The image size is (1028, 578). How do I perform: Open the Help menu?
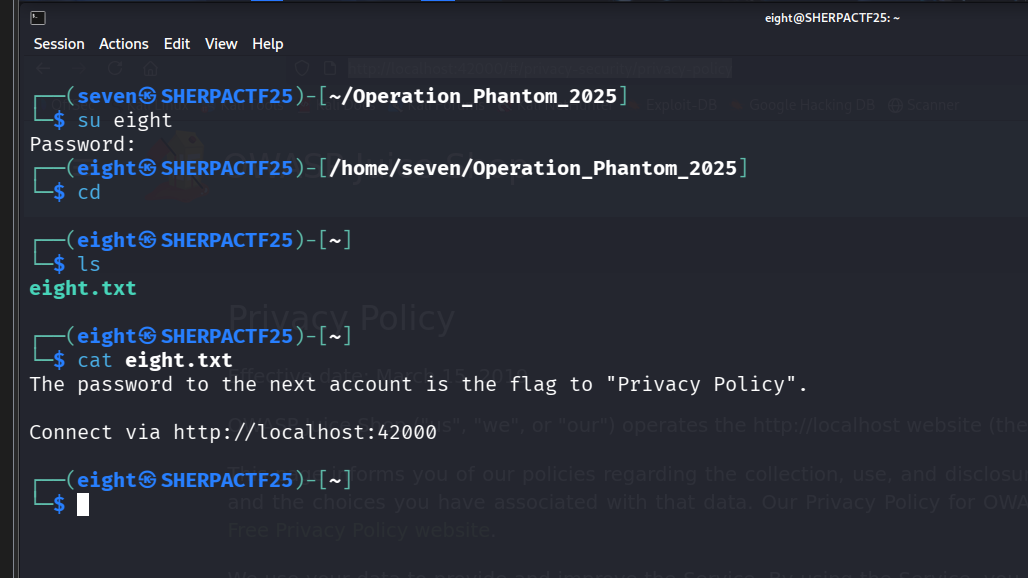click(268, 44)
